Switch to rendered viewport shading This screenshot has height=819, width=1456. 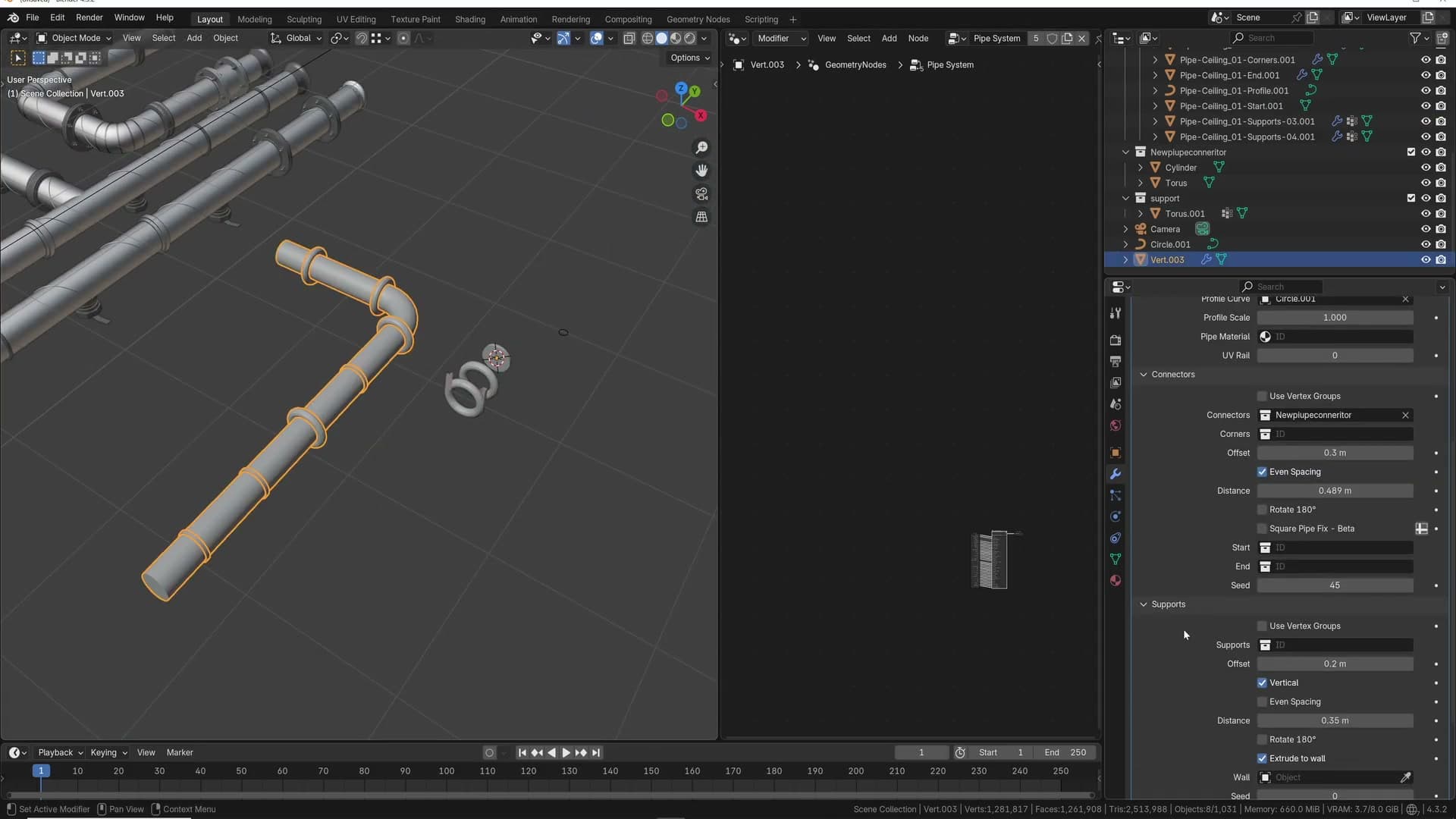tap(690, 38)
